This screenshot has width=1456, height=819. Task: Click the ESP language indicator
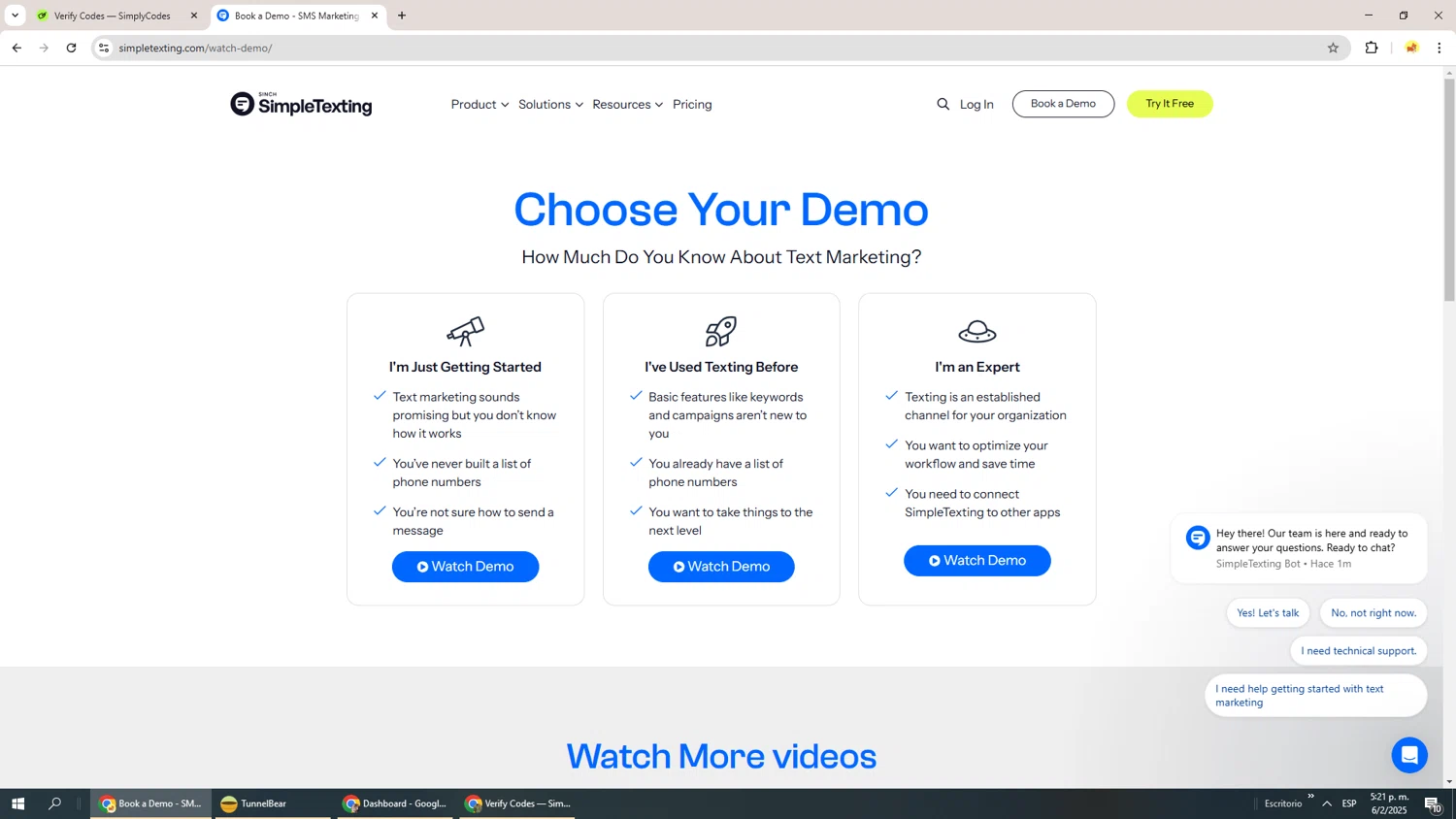click(1349, 803)
